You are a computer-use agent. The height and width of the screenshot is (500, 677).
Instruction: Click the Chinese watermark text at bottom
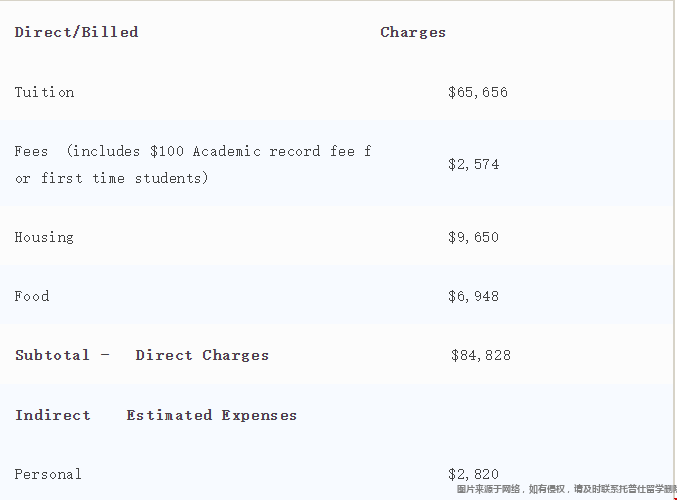coord(566,490)
